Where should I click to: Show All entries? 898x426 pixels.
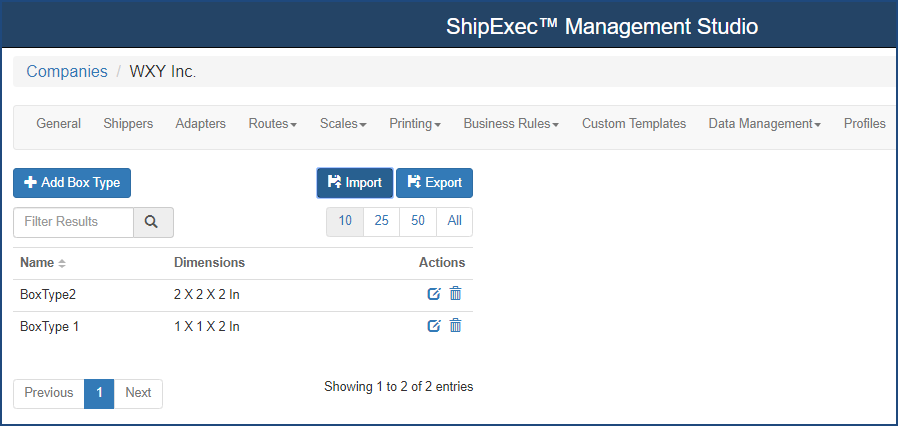point(455,222)
